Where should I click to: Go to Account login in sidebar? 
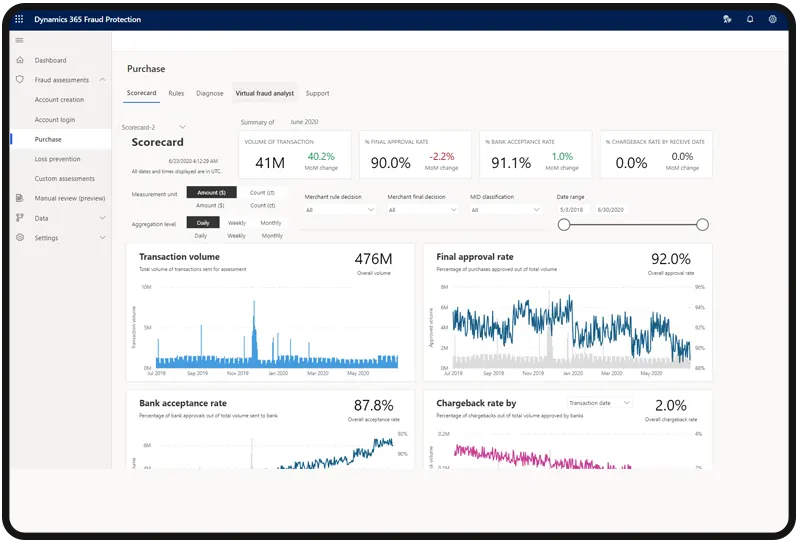click(x=55, y=120)
